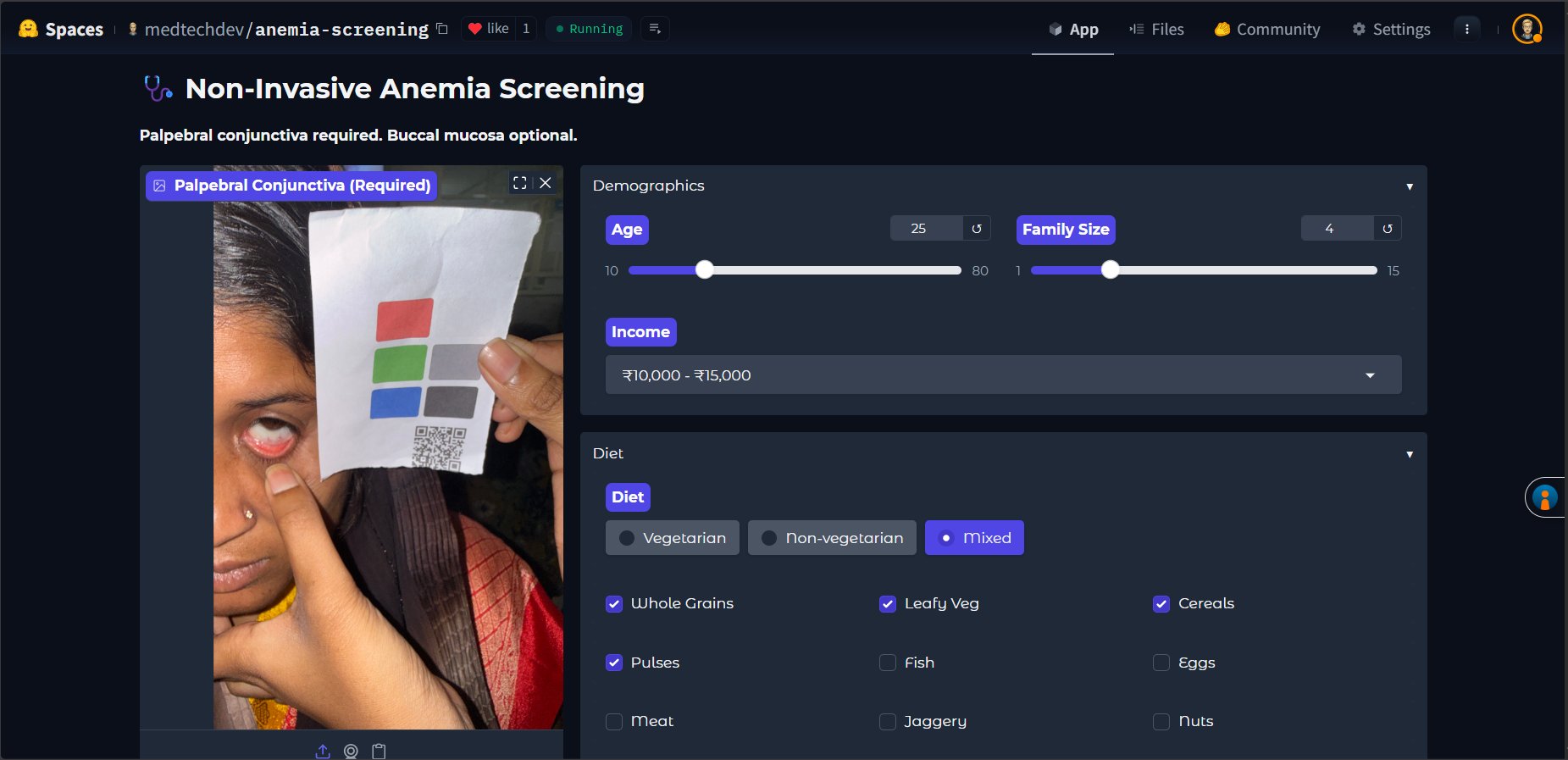This screenshot has height=760, width=1568.
Task: Open the Community tab
Action: [x=1267, y=29]
